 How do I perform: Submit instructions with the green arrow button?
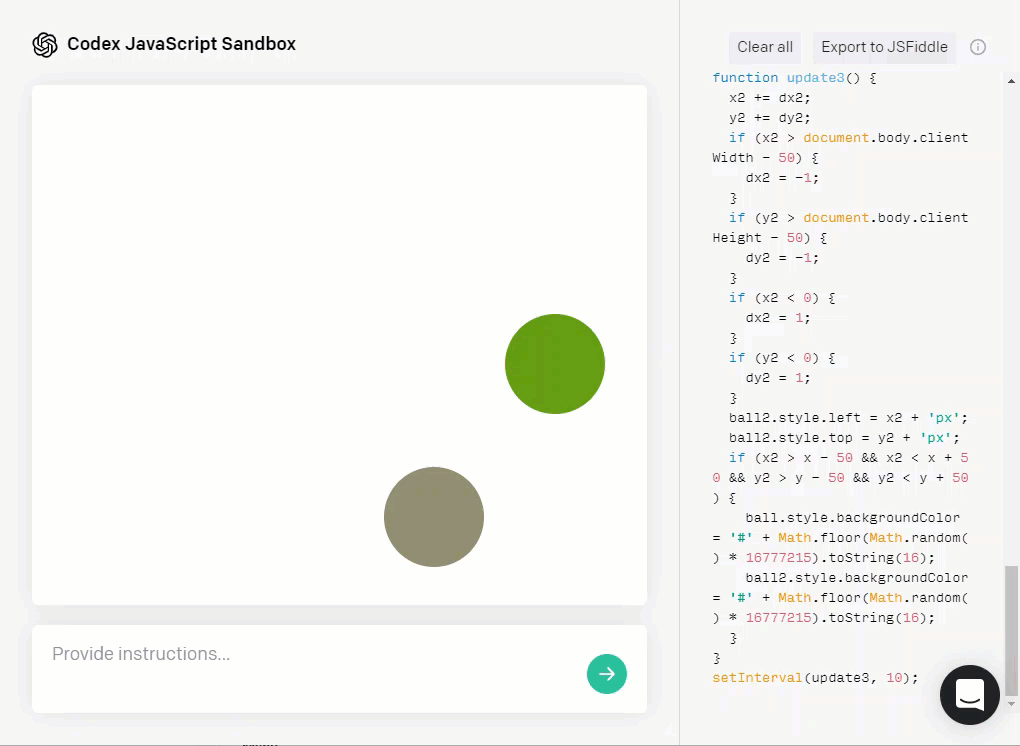606,674
